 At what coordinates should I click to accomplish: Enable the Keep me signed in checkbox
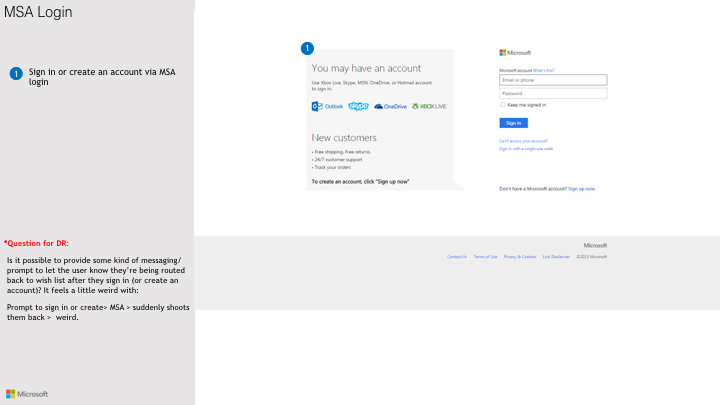(502, 105)
